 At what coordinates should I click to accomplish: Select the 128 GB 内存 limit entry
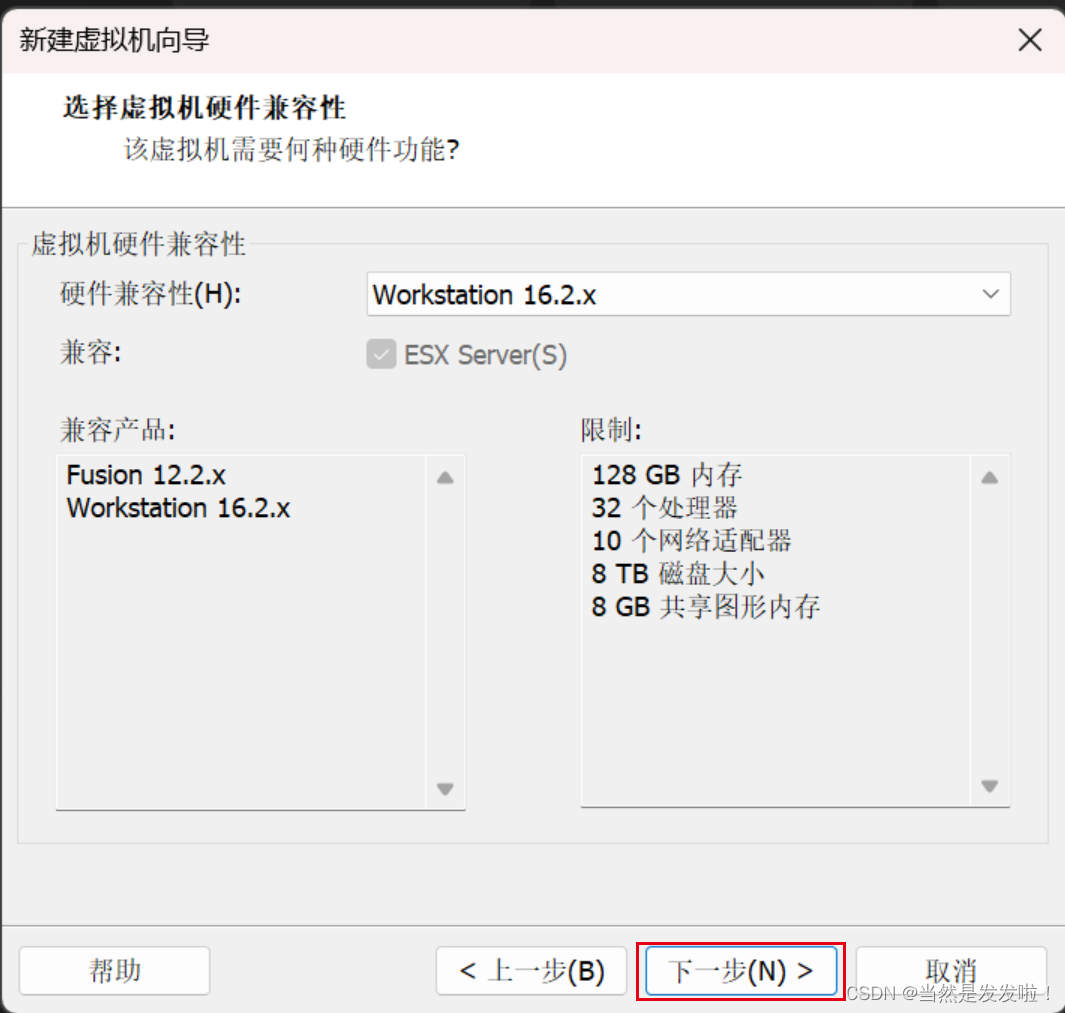click(667, 475)
